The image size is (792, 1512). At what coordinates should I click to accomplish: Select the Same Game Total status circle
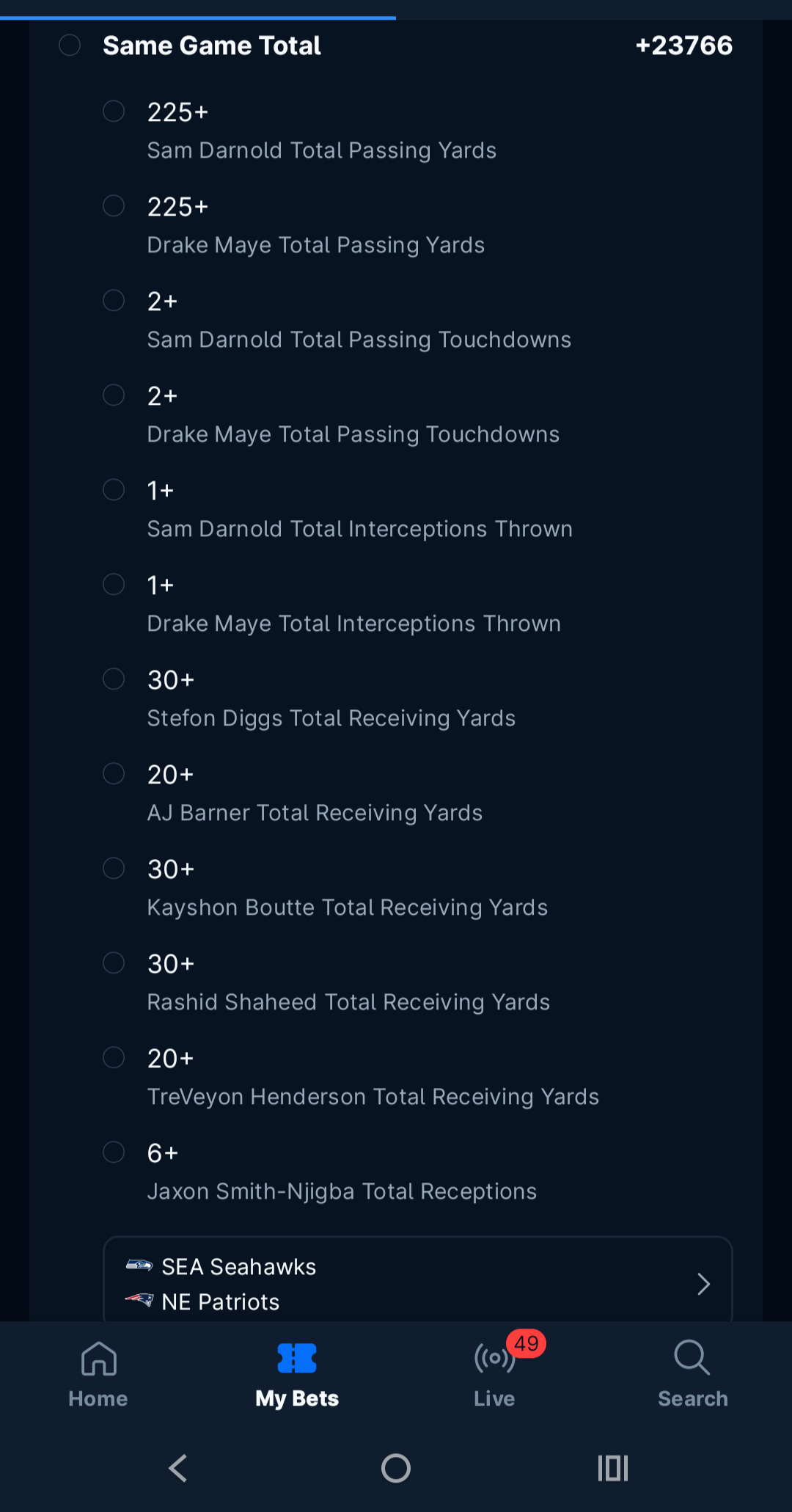click(x=70, y=45)
